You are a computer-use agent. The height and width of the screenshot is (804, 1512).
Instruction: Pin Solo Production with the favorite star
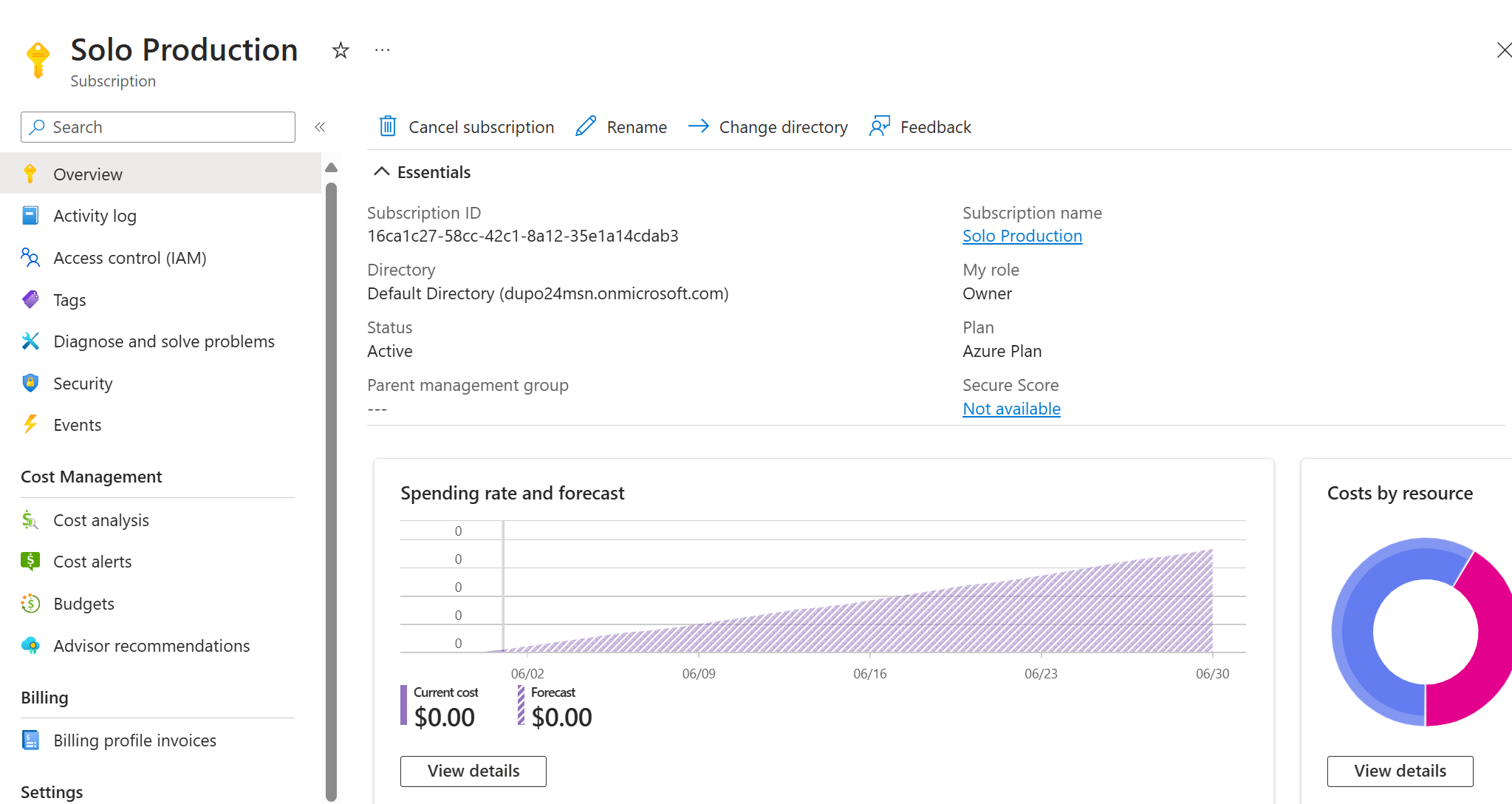point(341,50)
